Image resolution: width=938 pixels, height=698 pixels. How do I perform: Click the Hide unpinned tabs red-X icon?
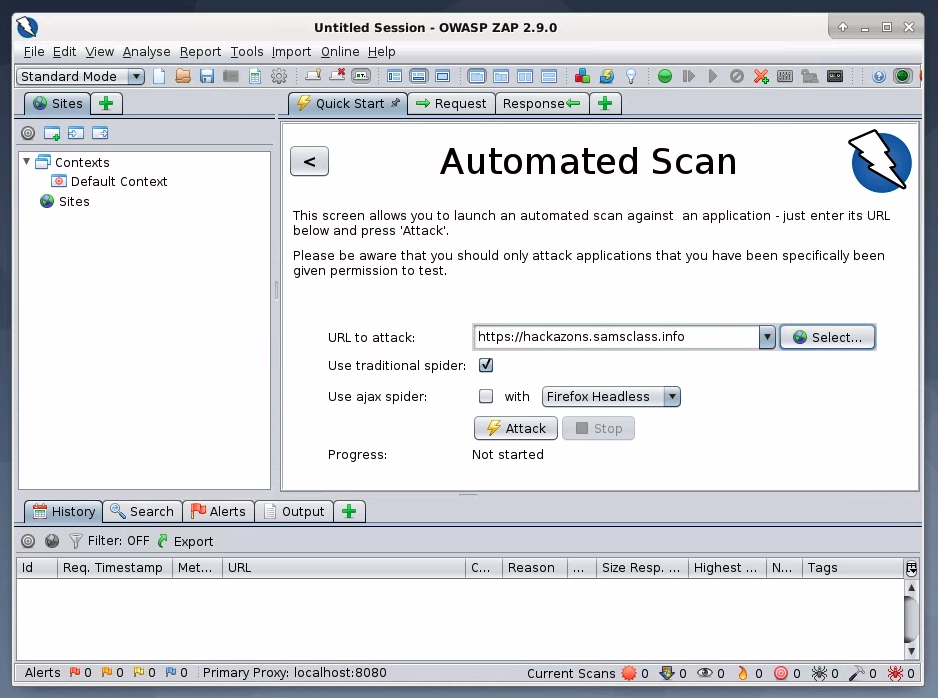[337, 76]
